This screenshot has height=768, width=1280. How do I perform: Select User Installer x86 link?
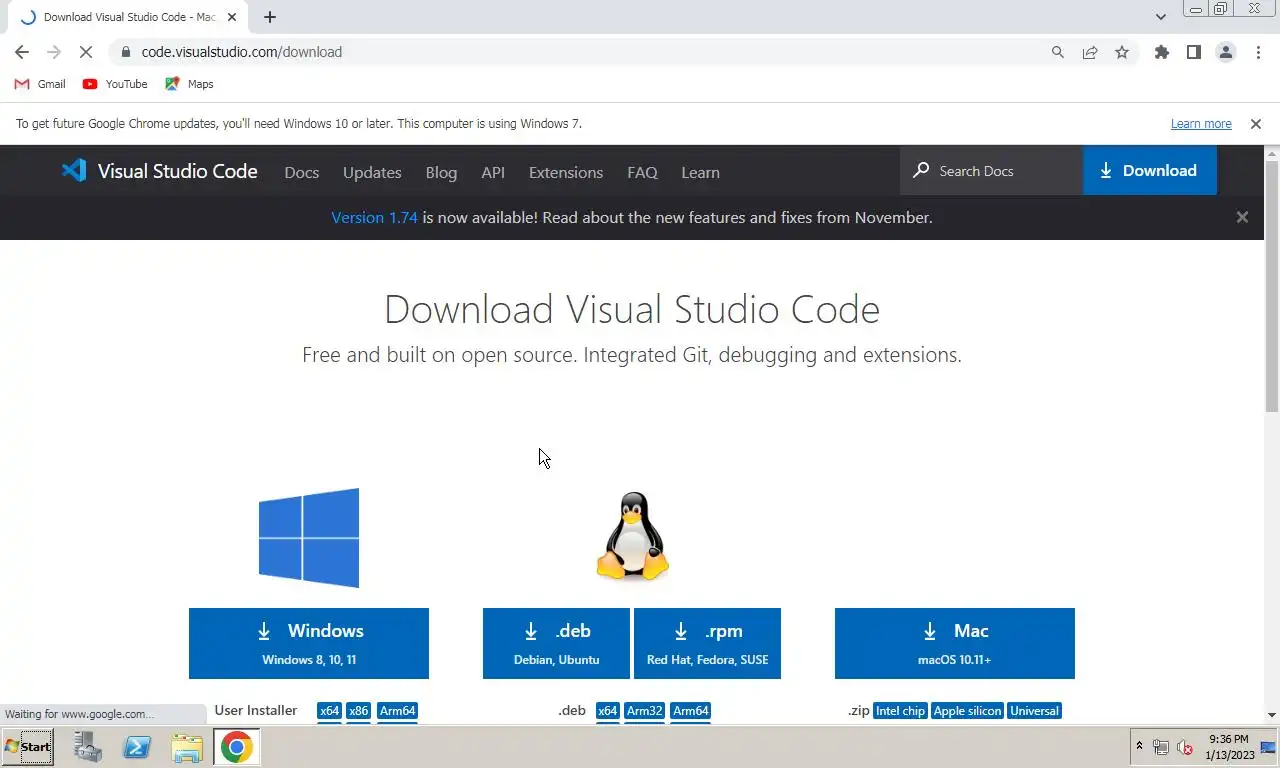tap(359, 711)
